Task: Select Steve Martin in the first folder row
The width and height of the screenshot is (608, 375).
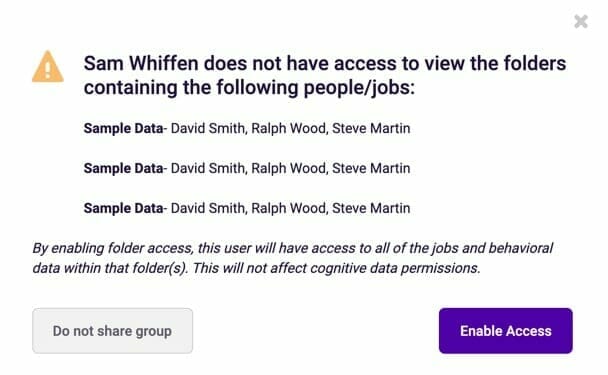Action: tap(371, 128)
